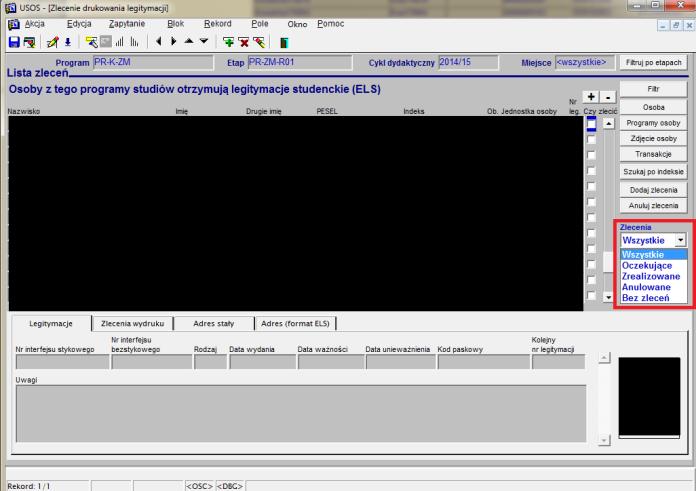Viewport: 696px width, 491px height.
Task: Open the Rekord menu
Action: click(218, 24)
